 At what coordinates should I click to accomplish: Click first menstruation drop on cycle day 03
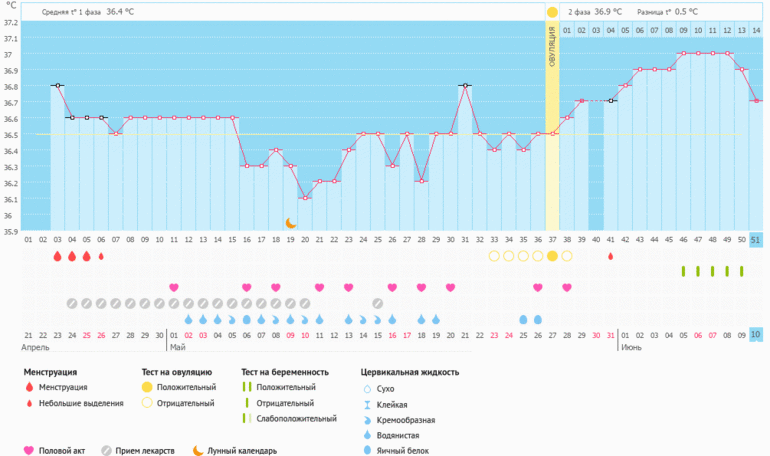coord(57,256)
